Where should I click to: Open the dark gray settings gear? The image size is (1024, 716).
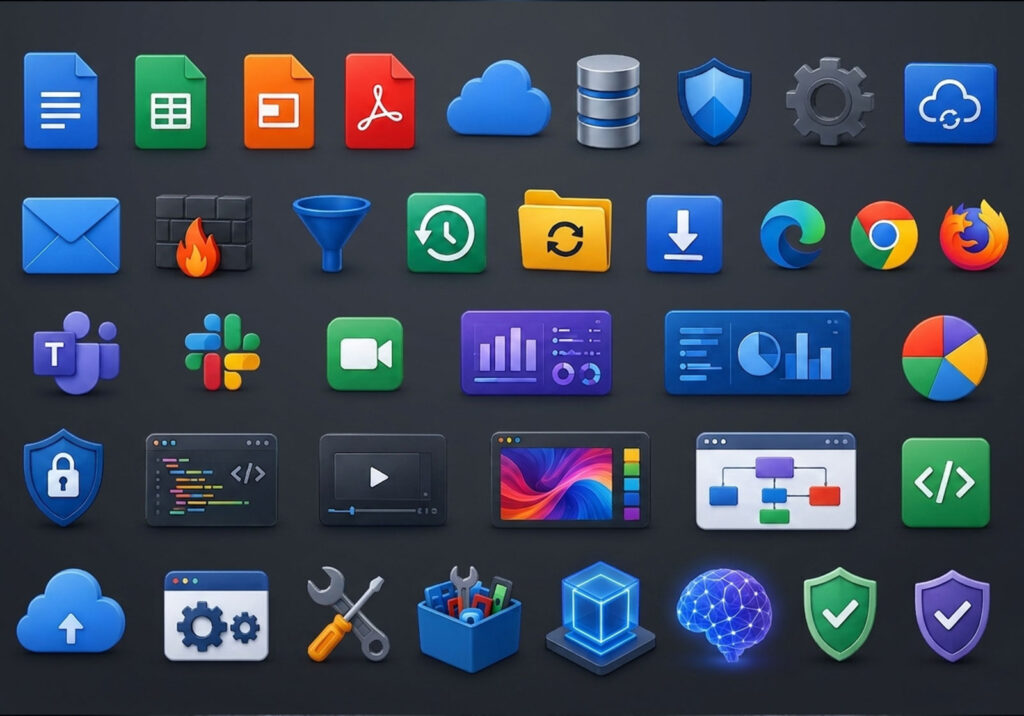(829, 101)
